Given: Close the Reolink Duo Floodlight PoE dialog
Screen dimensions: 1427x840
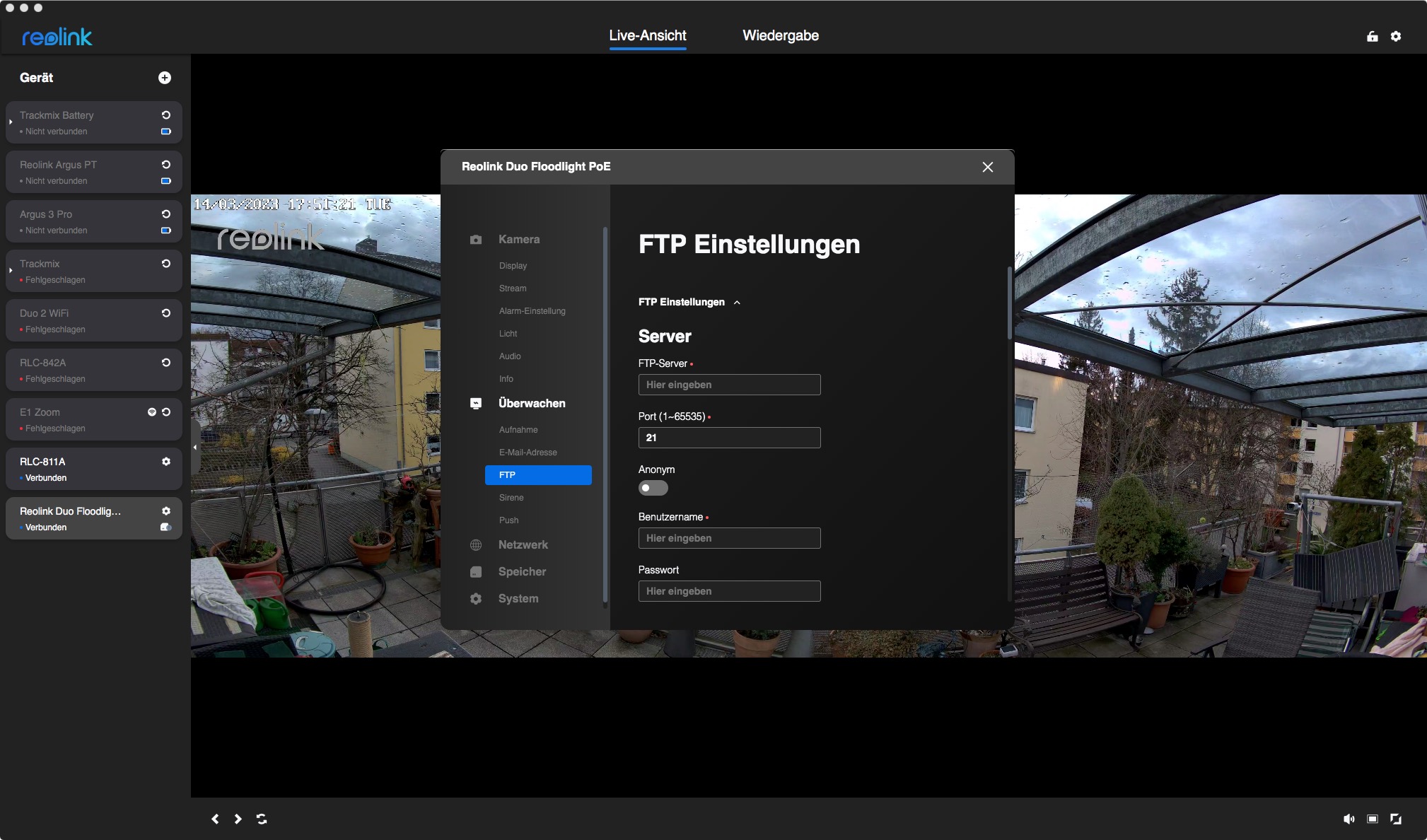Looking at the screenshot, I should [x=987, y=167].
